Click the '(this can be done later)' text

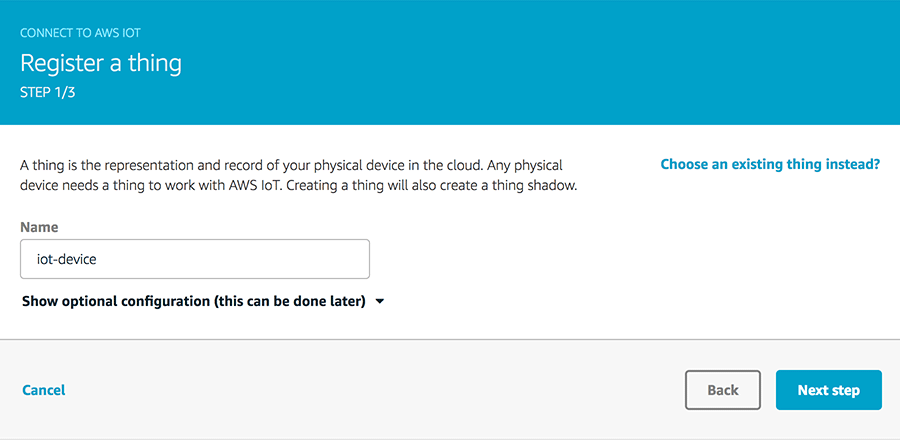[290, 301]
